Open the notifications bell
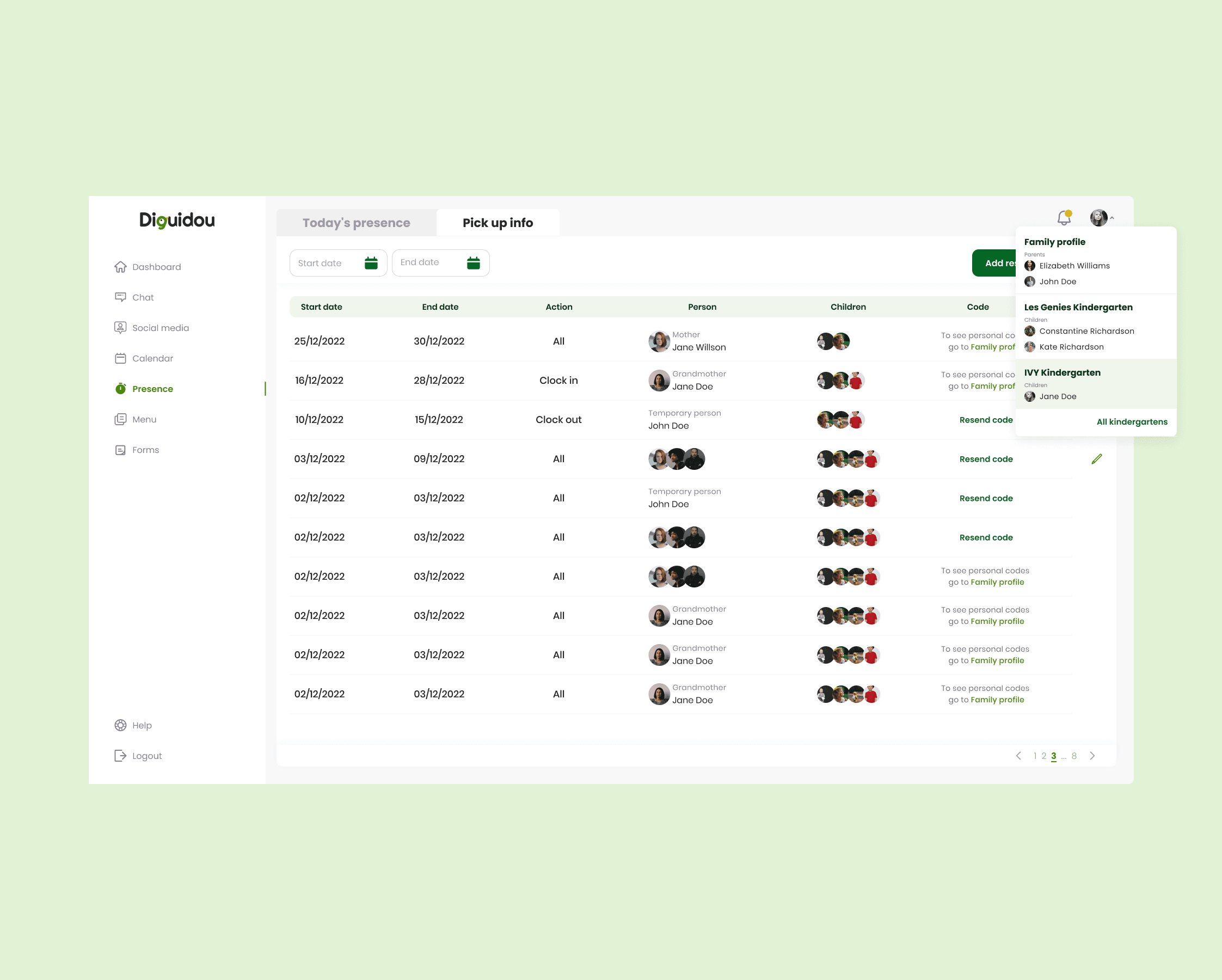The width and height of the screenshot is (1222, 980). (x=1065, y=217)
